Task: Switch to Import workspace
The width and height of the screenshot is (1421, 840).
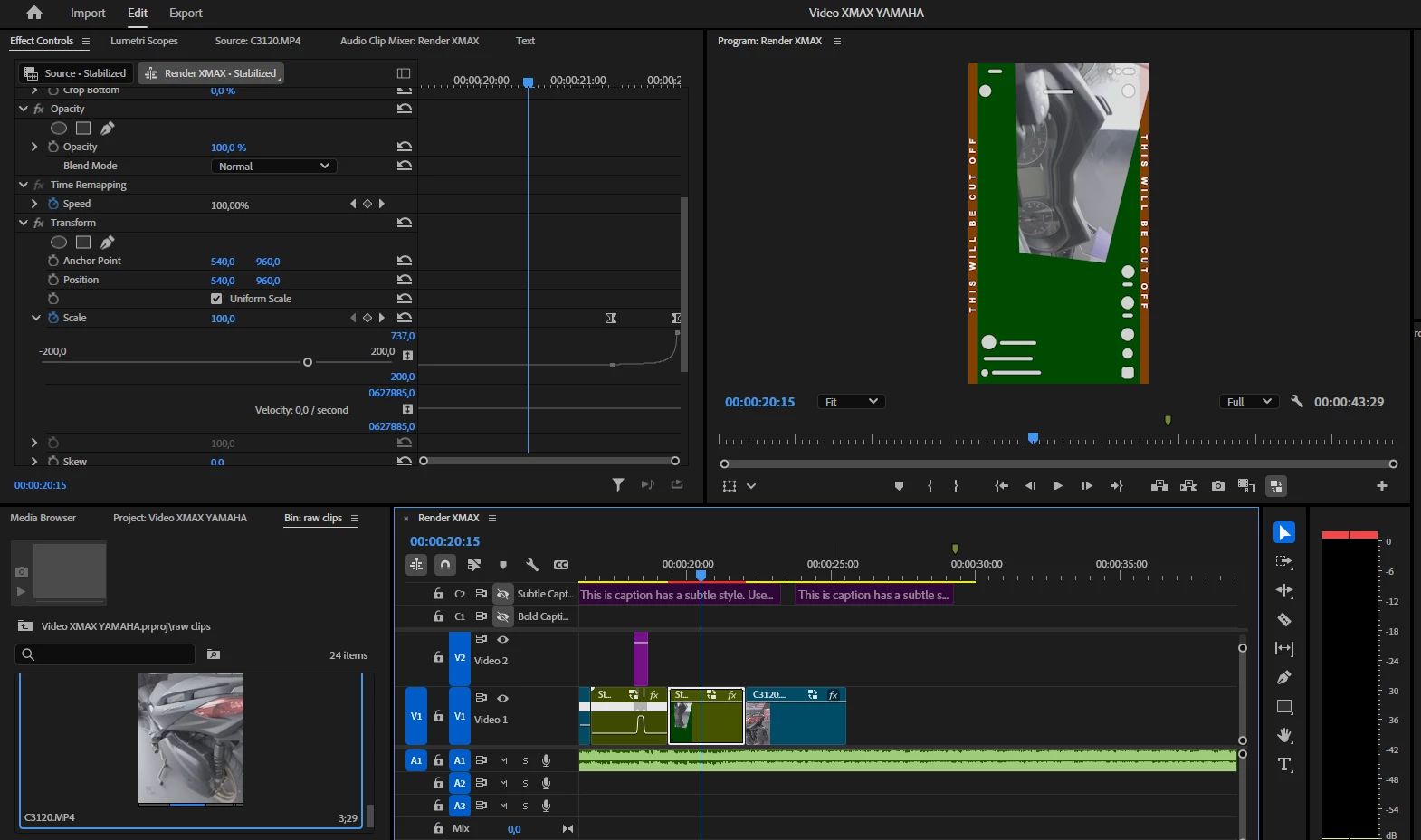Action: click(88, 13)
